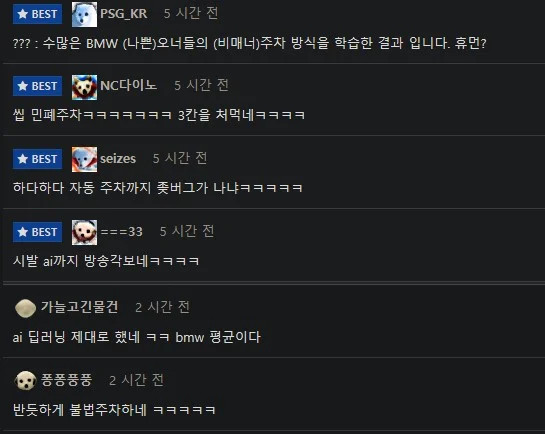This screenshot has width=545, height=434.
Task: Open the avatar of user ===33
Action: point(84,232)
